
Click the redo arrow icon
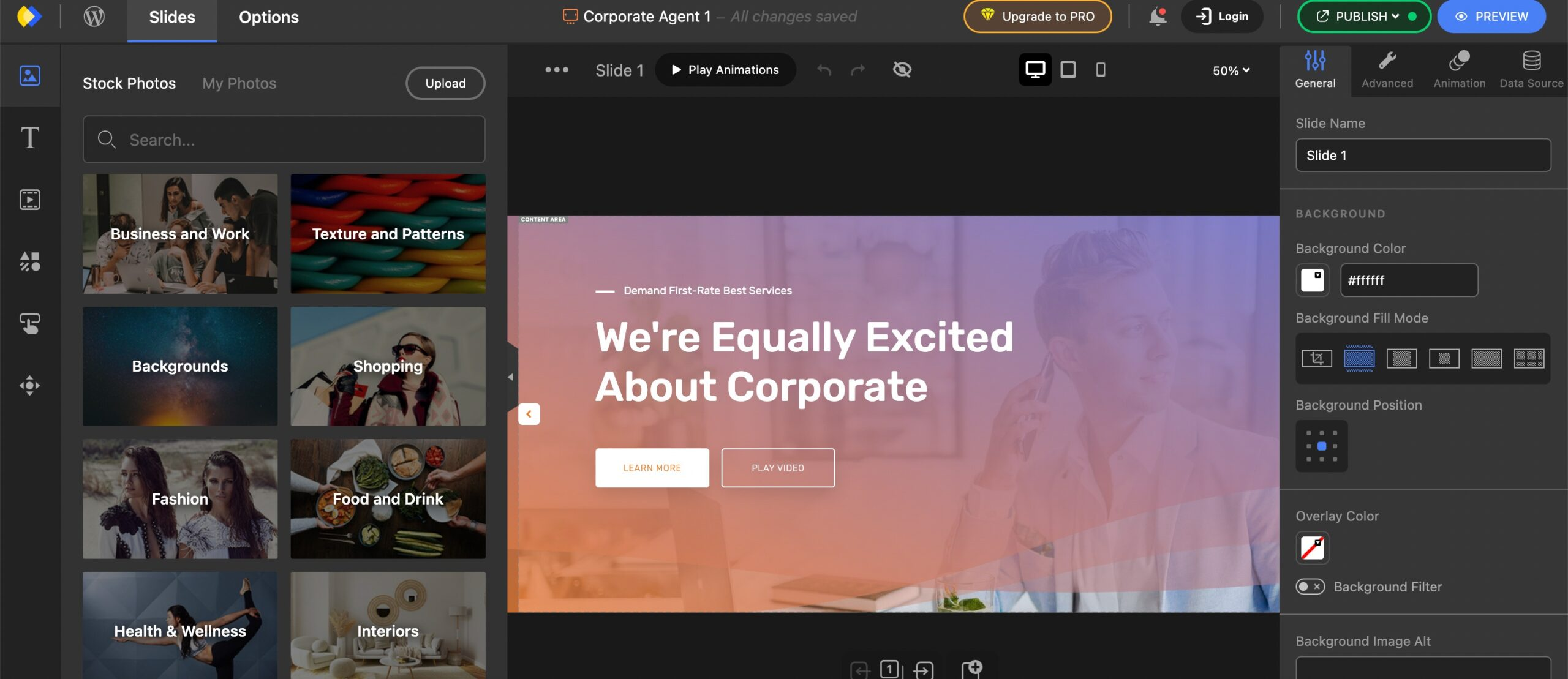click(x=857, y=69)
